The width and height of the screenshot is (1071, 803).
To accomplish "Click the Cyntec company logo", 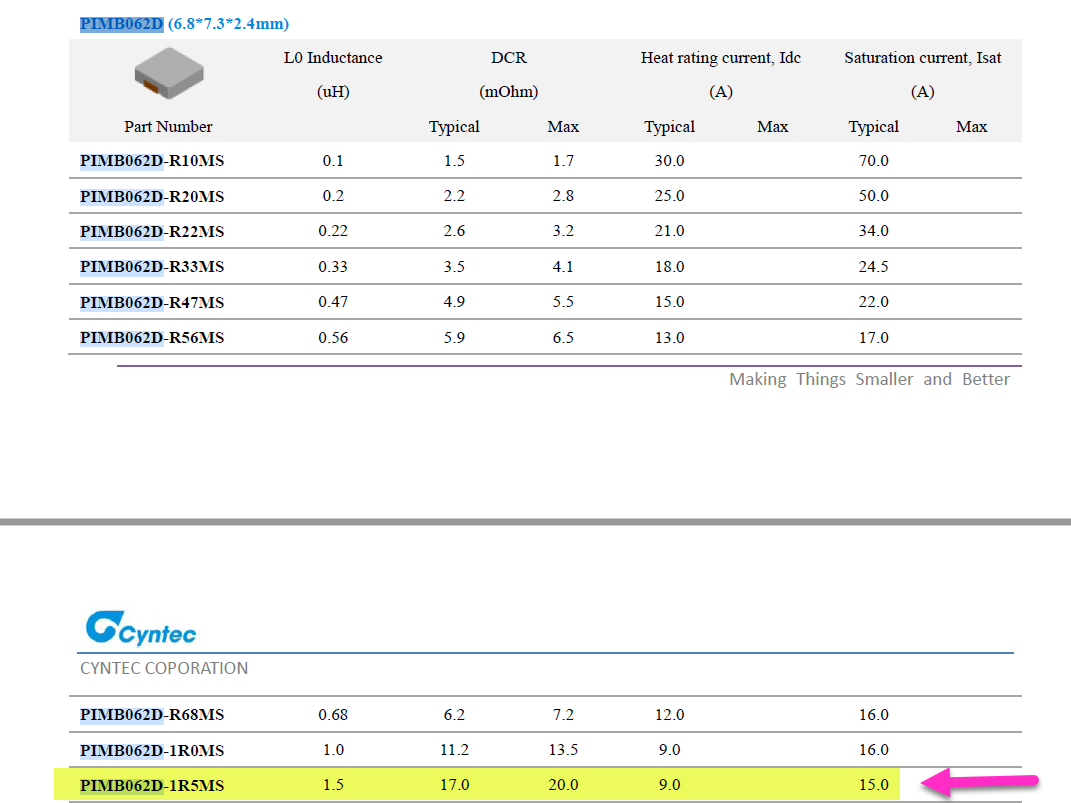I will point(141,628).
